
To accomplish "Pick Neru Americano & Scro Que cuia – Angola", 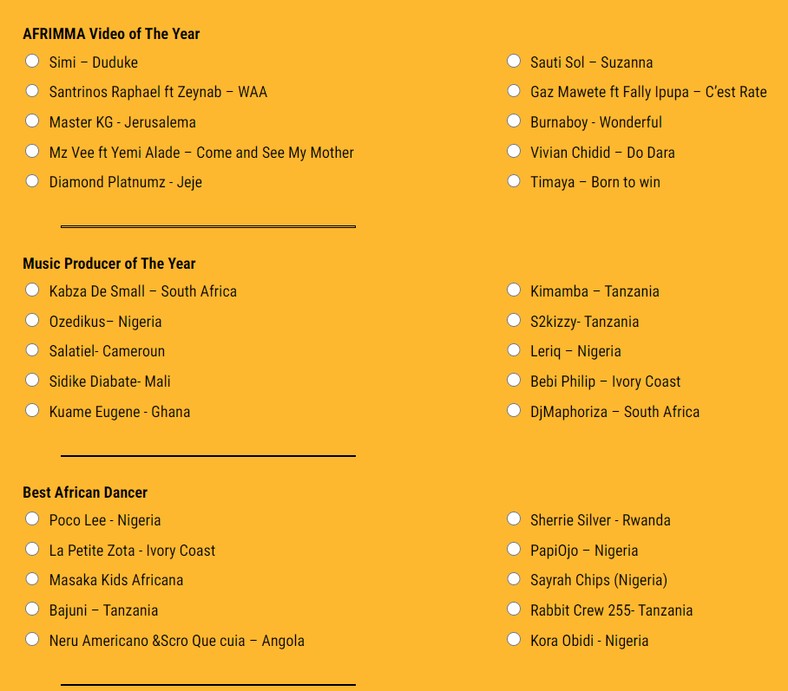I will (32, 639).
